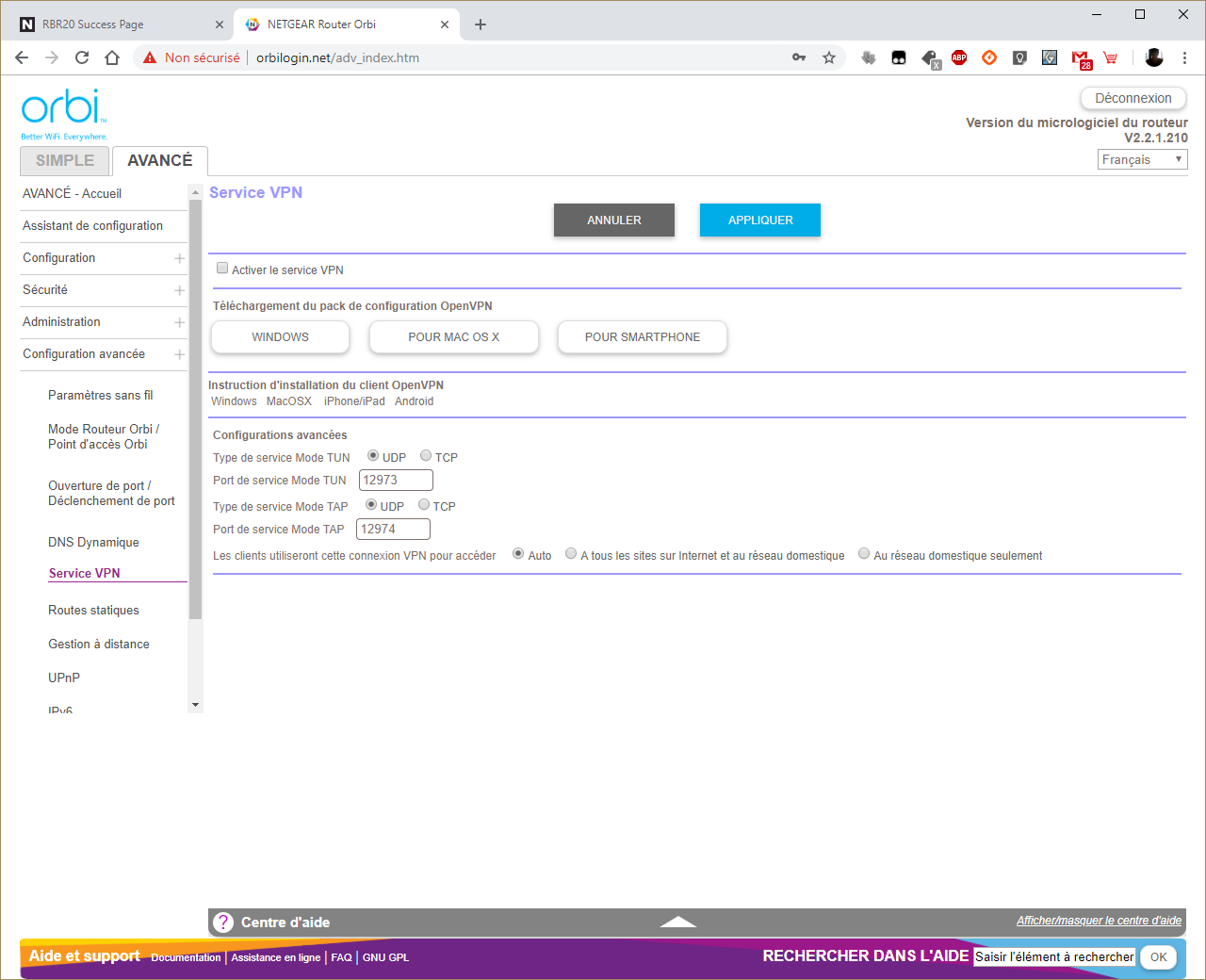Click the help search input field
Viewport: 1206px width, 980px height.
click(x=1054, y=956)
